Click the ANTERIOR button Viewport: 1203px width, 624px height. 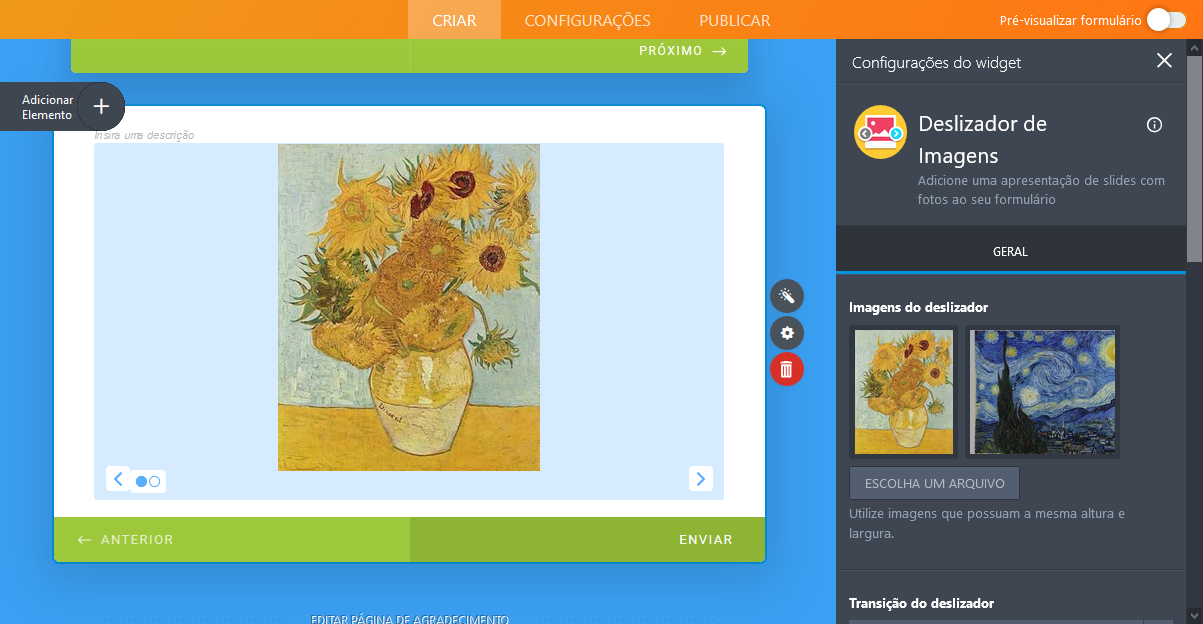(232, 540)
